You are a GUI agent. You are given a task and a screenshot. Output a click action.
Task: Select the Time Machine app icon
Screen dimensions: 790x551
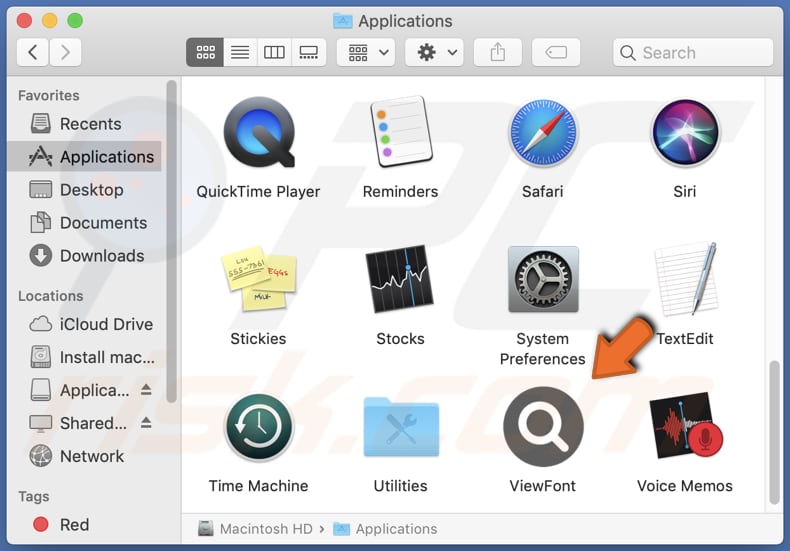tap(258, 427)
